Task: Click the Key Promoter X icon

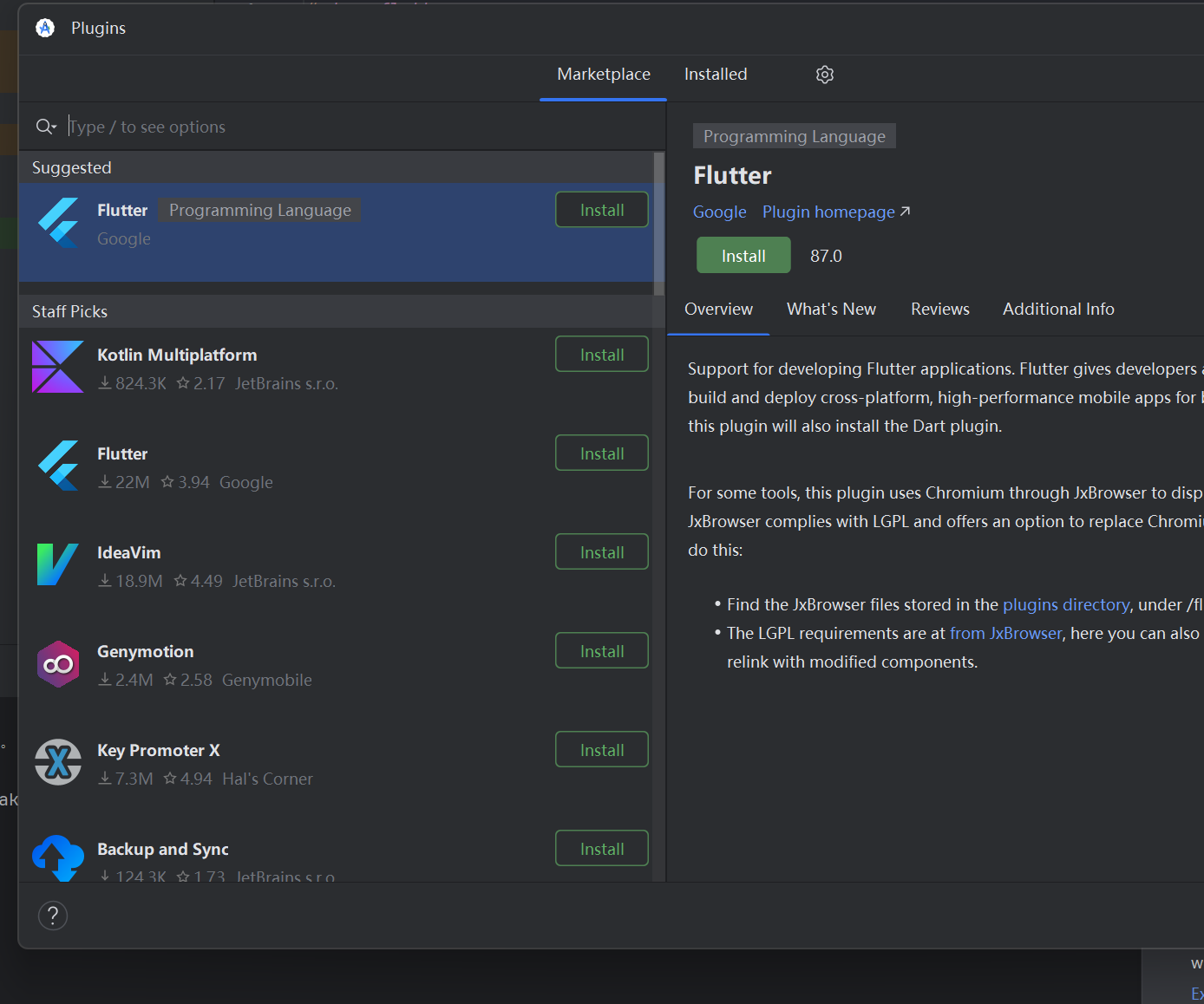Action: pyautogui.click(x=57, y=762)
